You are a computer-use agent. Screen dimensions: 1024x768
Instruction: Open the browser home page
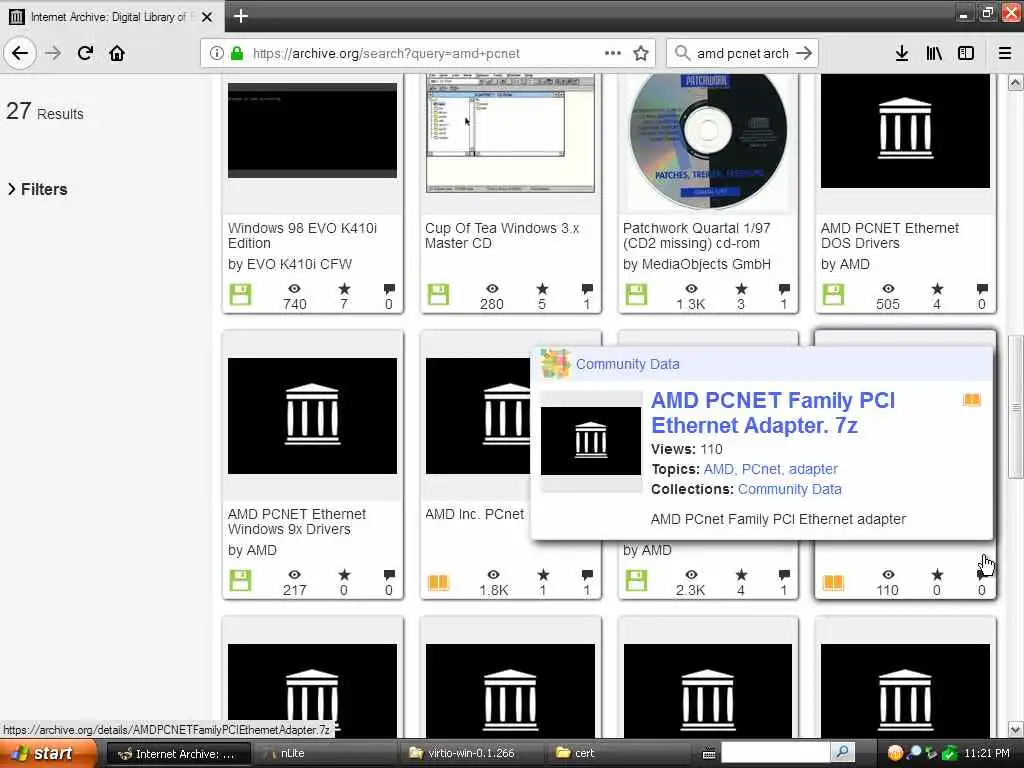coord(117,53)
